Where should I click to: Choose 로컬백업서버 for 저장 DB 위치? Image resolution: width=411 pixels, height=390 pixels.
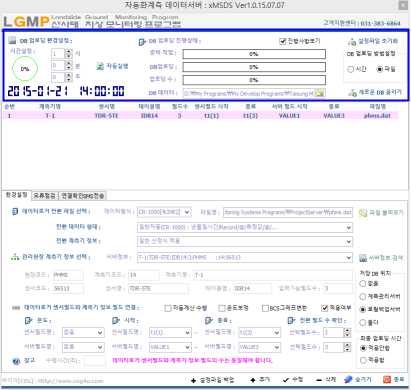coord(363,309)
